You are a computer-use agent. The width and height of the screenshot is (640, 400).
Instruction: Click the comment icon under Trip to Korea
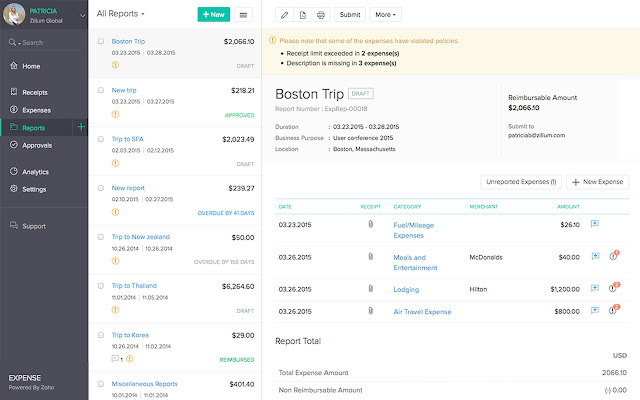point(115,359)
